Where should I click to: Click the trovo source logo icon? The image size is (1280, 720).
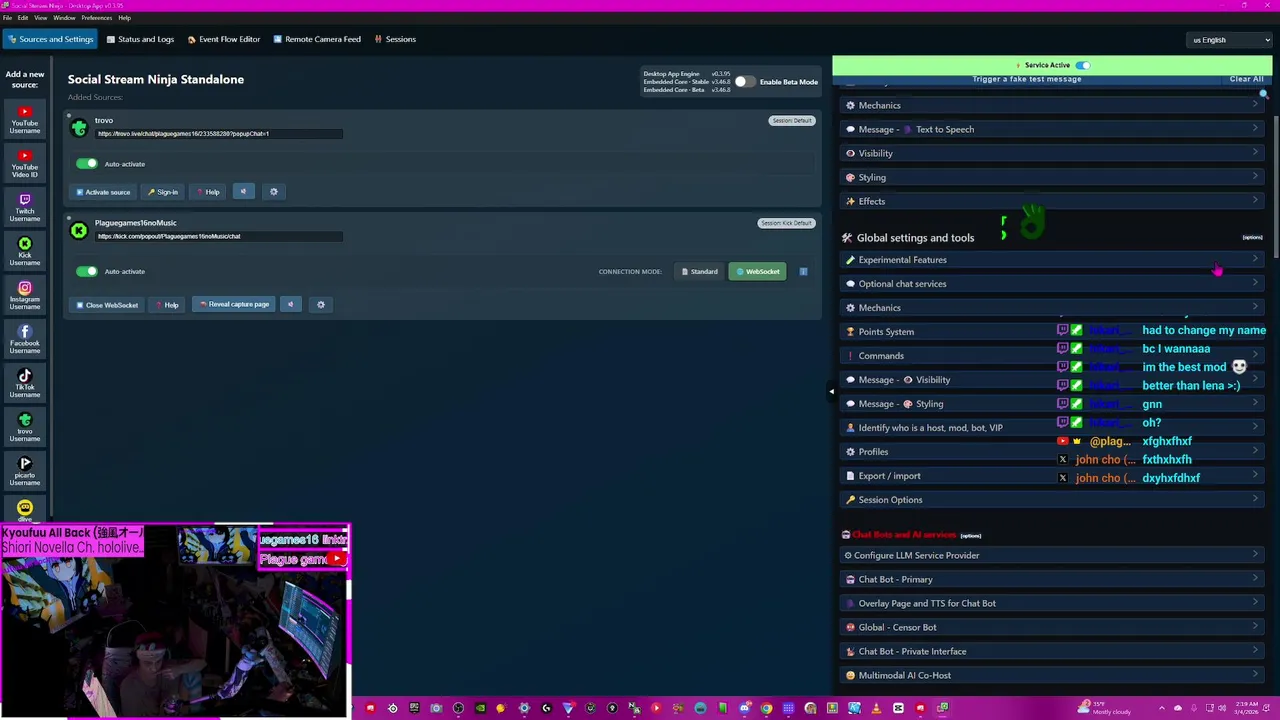(79, 127)
